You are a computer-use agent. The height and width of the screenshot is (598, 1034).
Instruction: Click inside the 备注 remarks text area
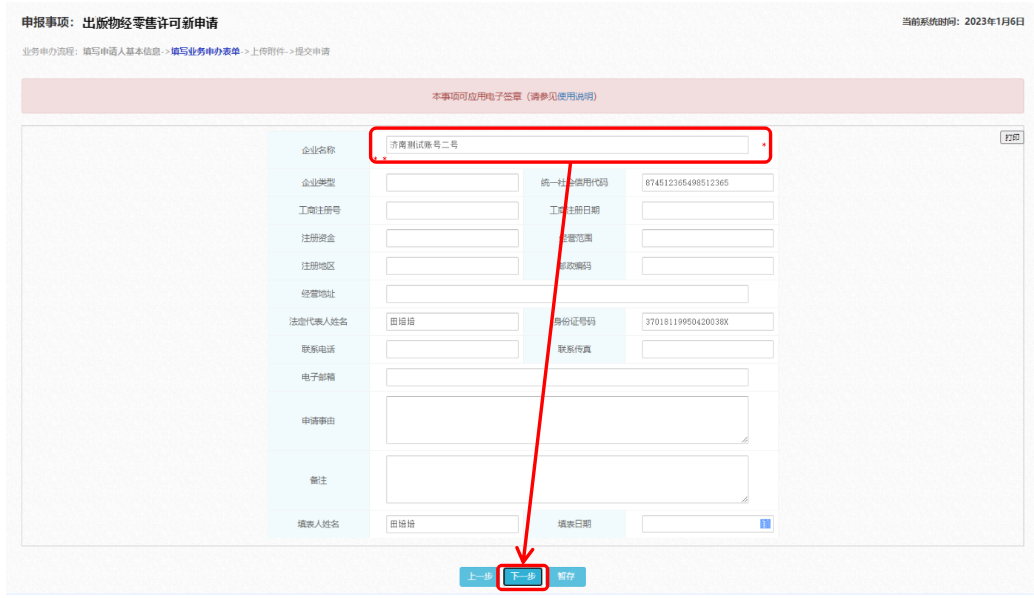pyautogui.click(x=567, y=480)
